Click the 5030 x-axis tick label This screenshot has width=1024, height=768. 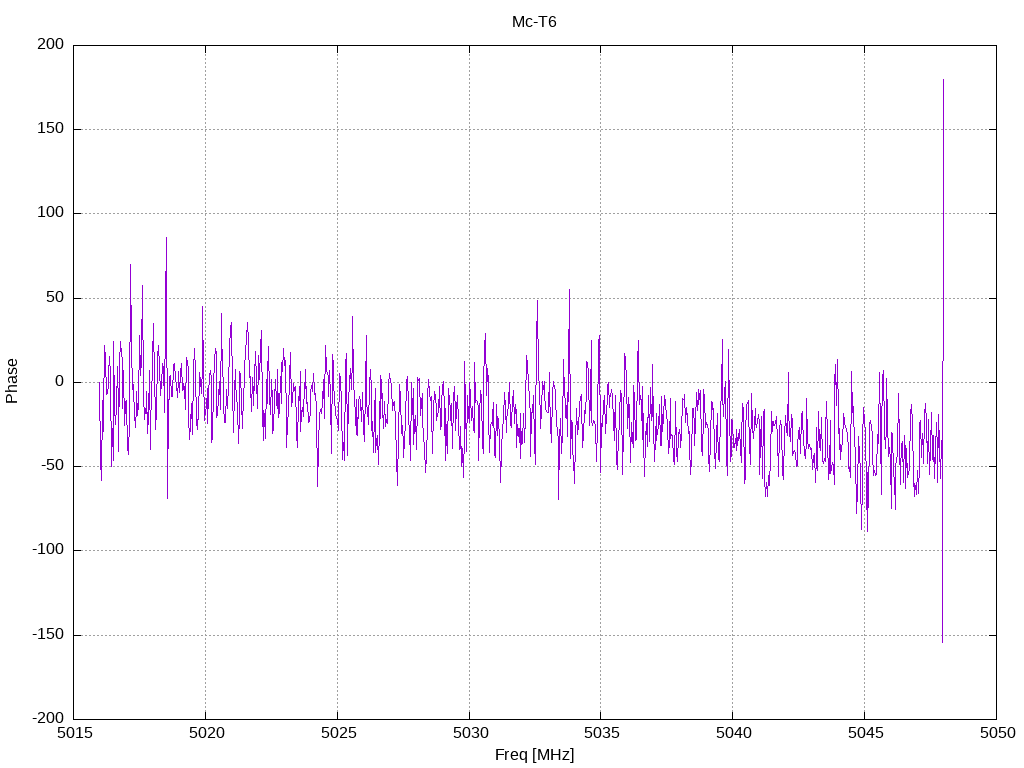pos(469,733)
